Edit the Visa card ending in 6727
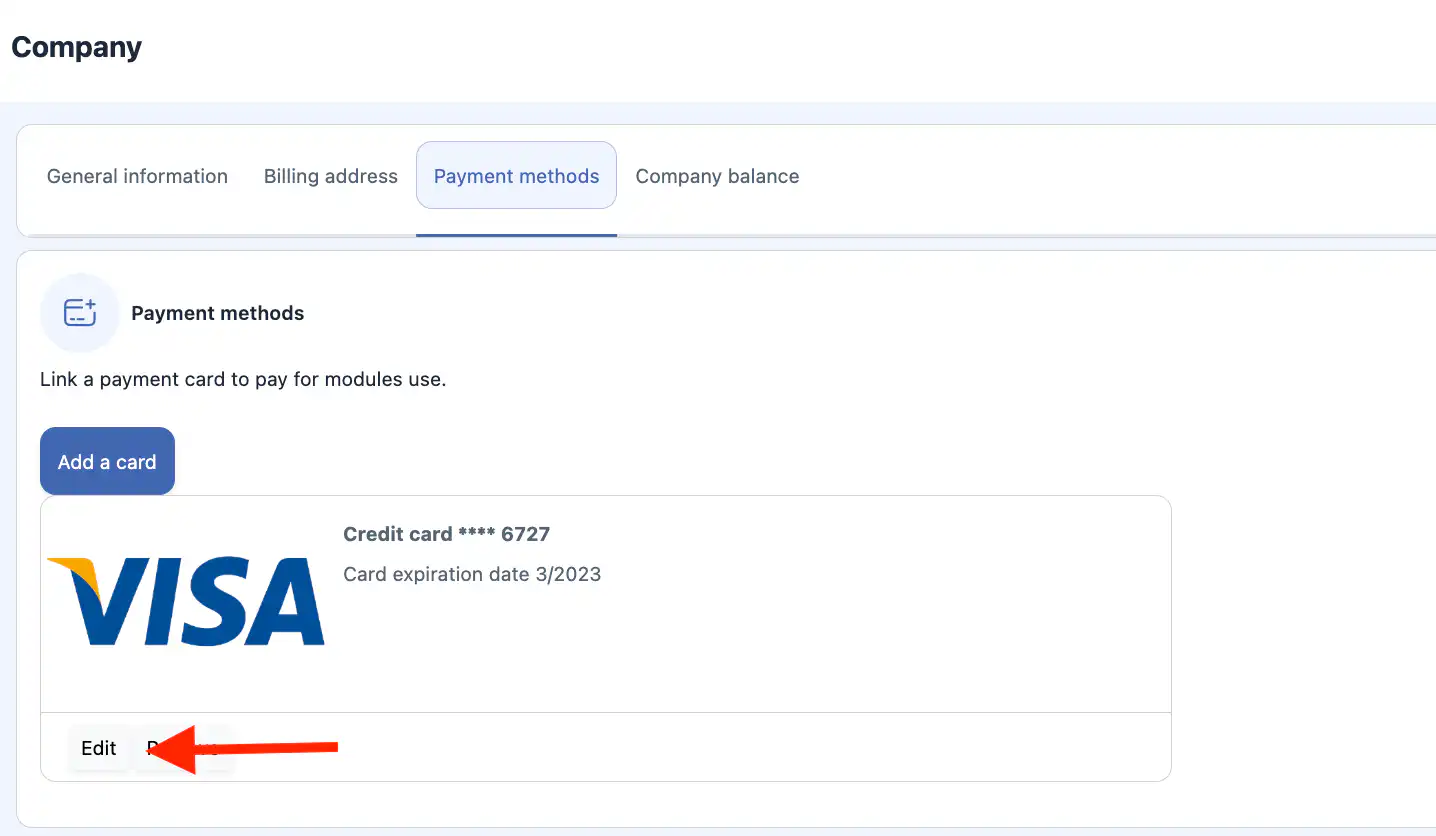Image resolution: width=1436 pixels, height=836 pixels. pyautogui.click(x=99, y=748)
